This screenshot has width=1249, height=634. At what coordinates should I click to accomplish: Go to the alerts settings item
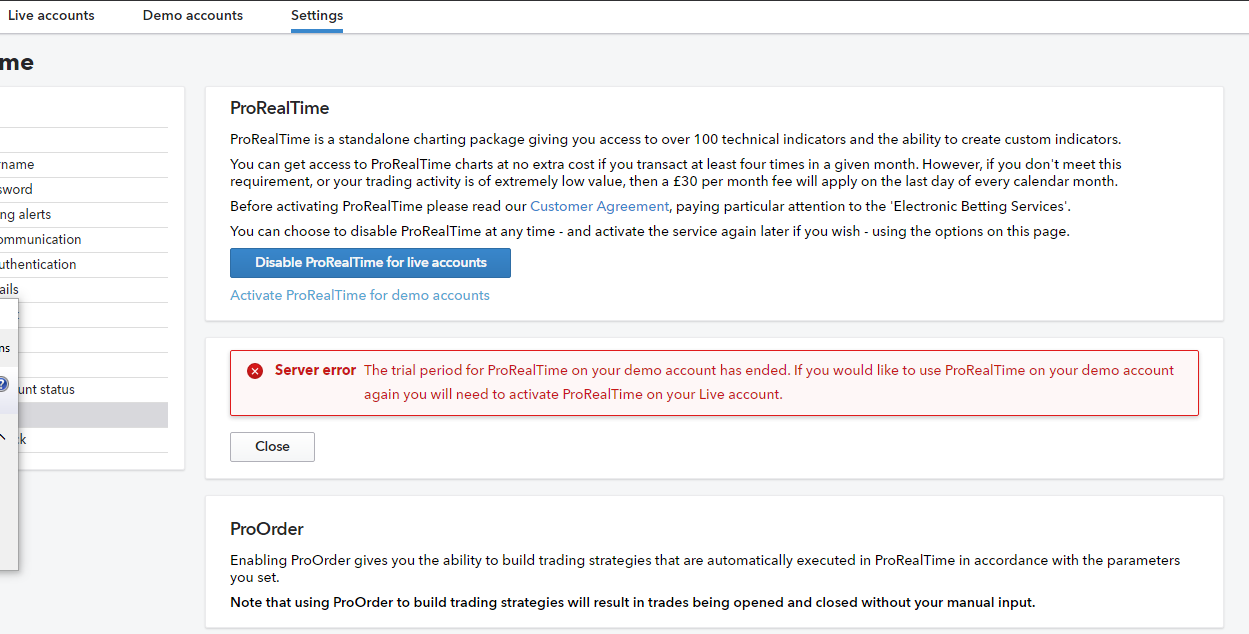pyautogui.click(x=25, y=215)
